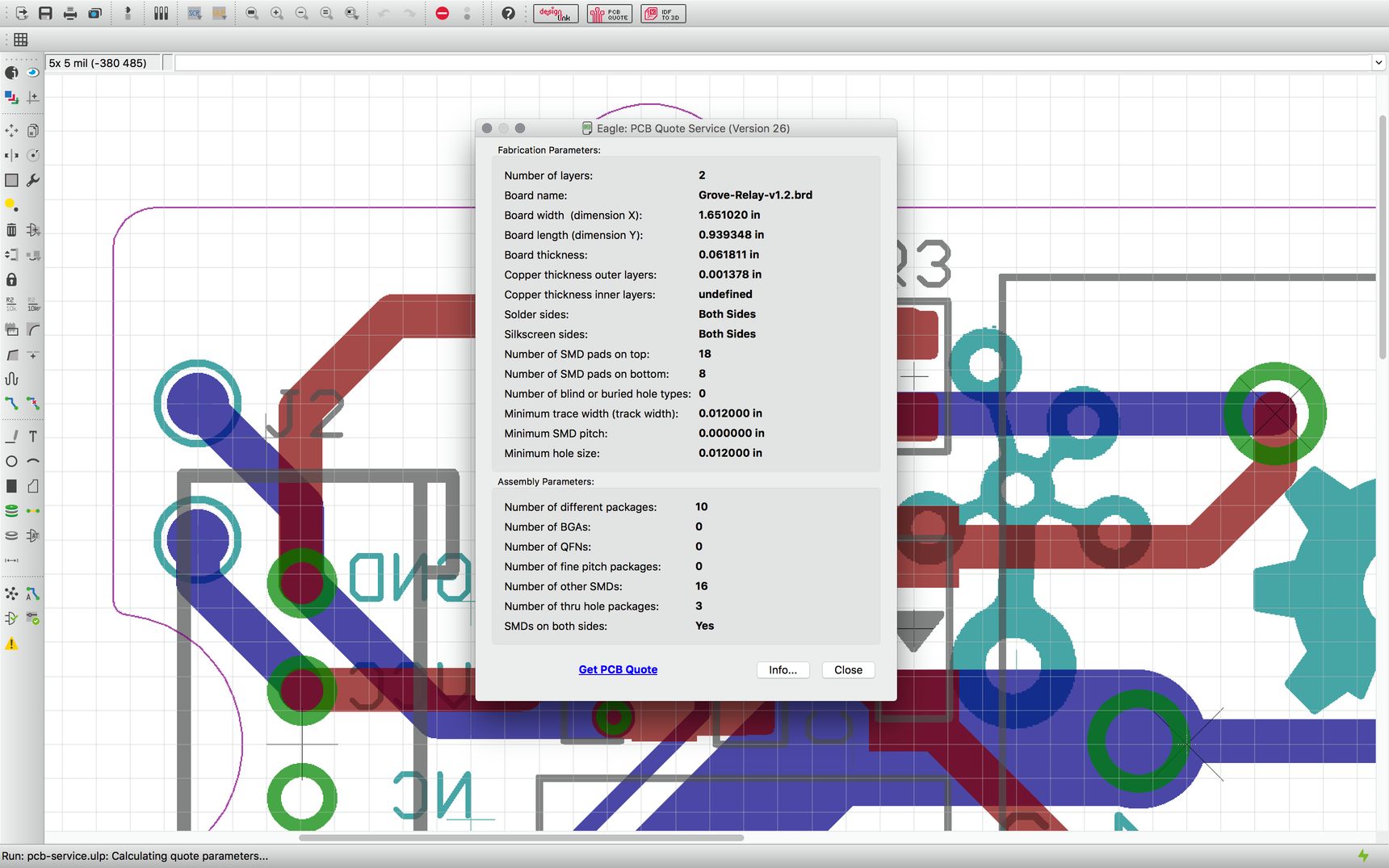Select the Ratsnest tool
Image resolution: width=1389 pixels, height=868 pixels.
(11, 594)
